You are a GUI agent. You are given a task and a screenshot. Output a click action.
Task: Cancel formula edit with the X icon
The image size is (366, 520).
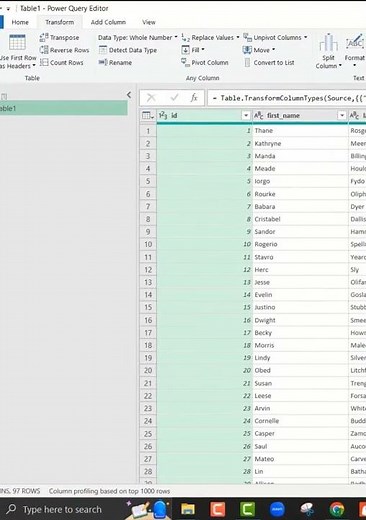(x=151, y=98)
